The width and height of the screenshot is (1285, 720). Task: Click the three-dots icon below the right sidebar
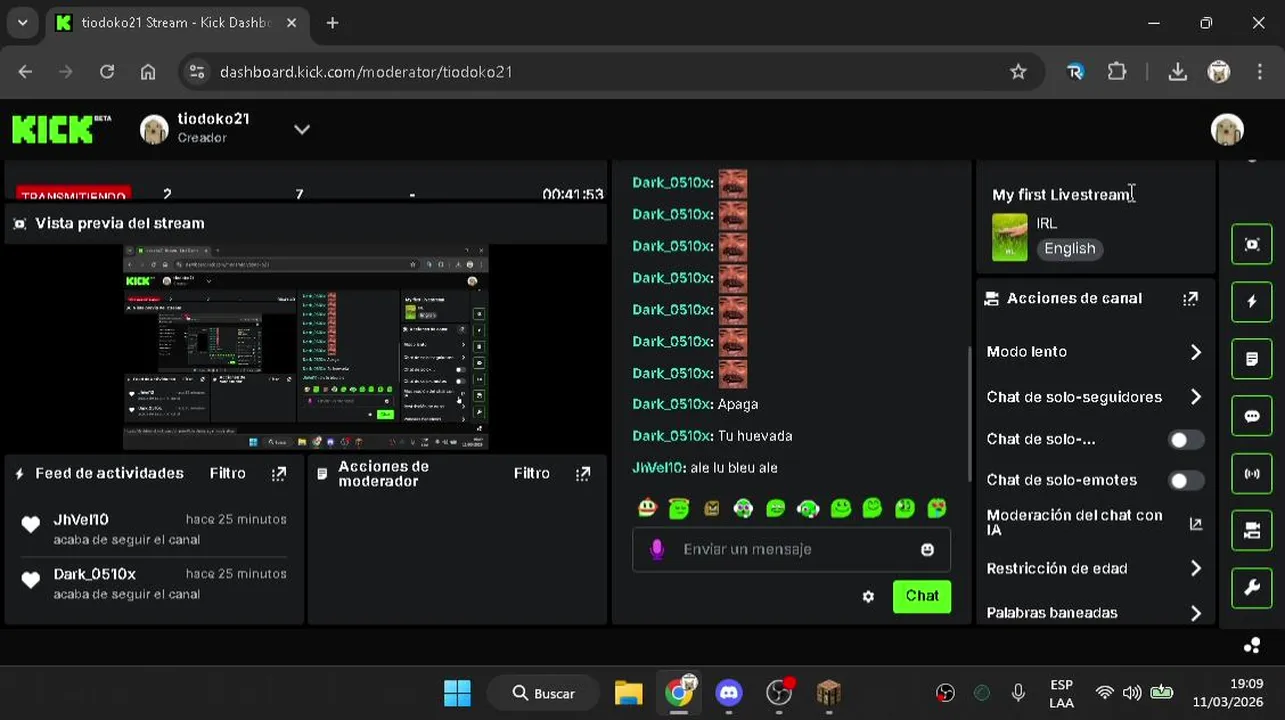click(x=1252, y=645)
